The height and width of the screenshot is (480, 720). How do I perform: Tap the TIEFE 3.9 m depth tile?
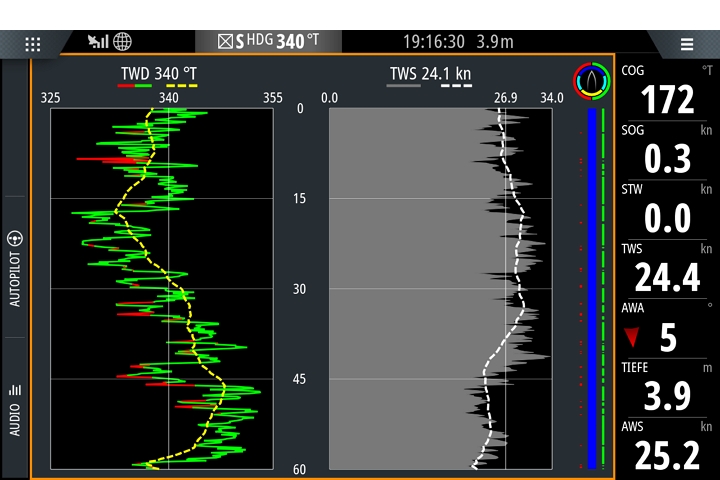click(667, 388)
